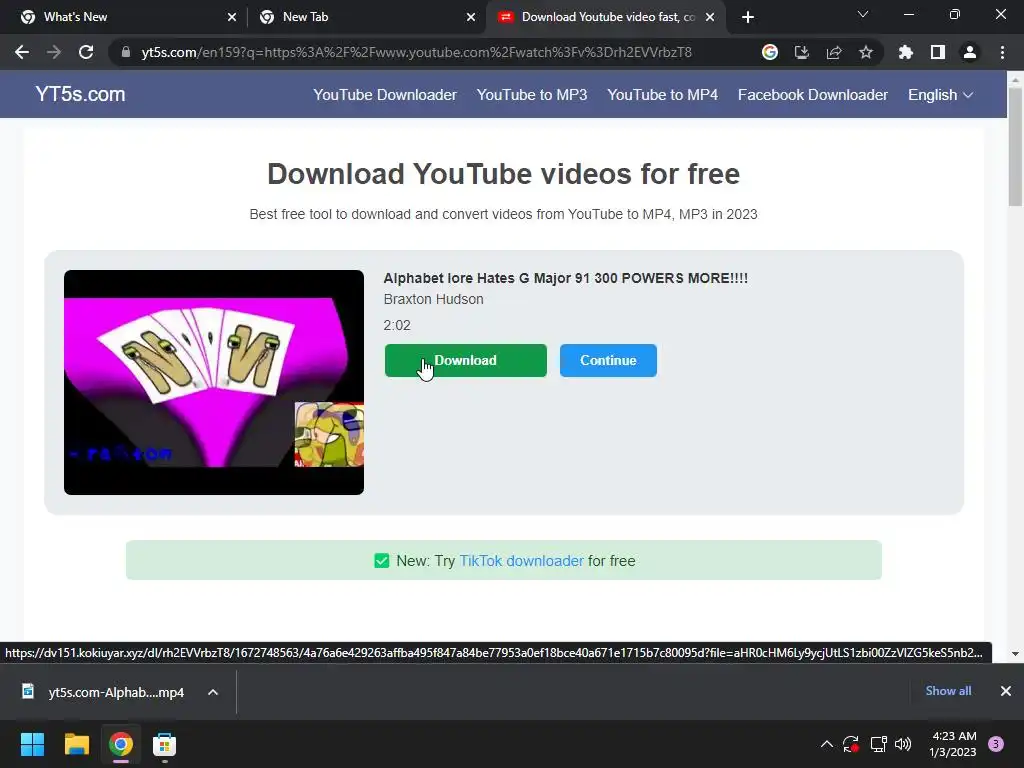Click the sync status tray icon

pyautogui.click(x=851, y=744)
